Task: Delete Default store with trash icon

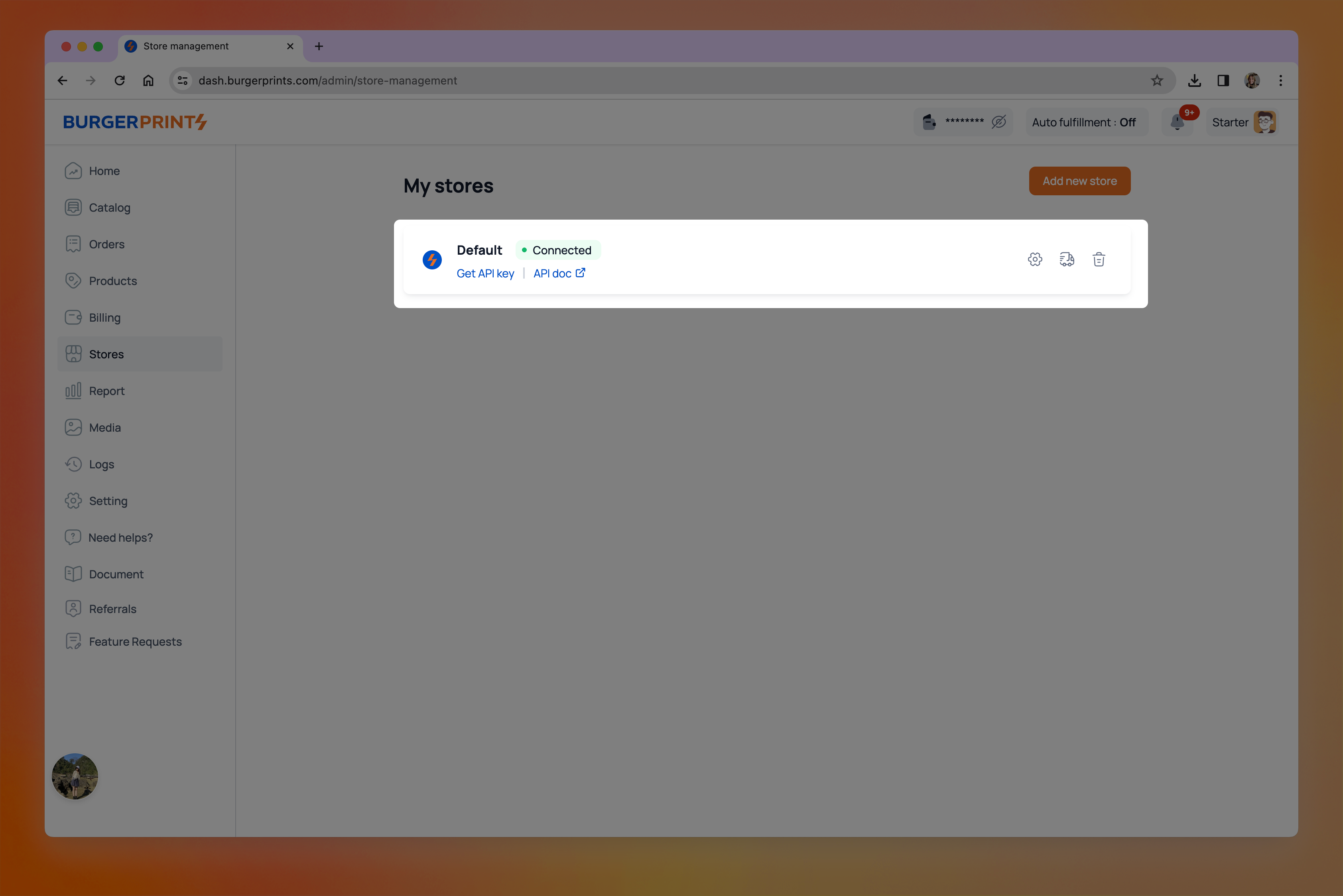Action: coord(1099,259)
